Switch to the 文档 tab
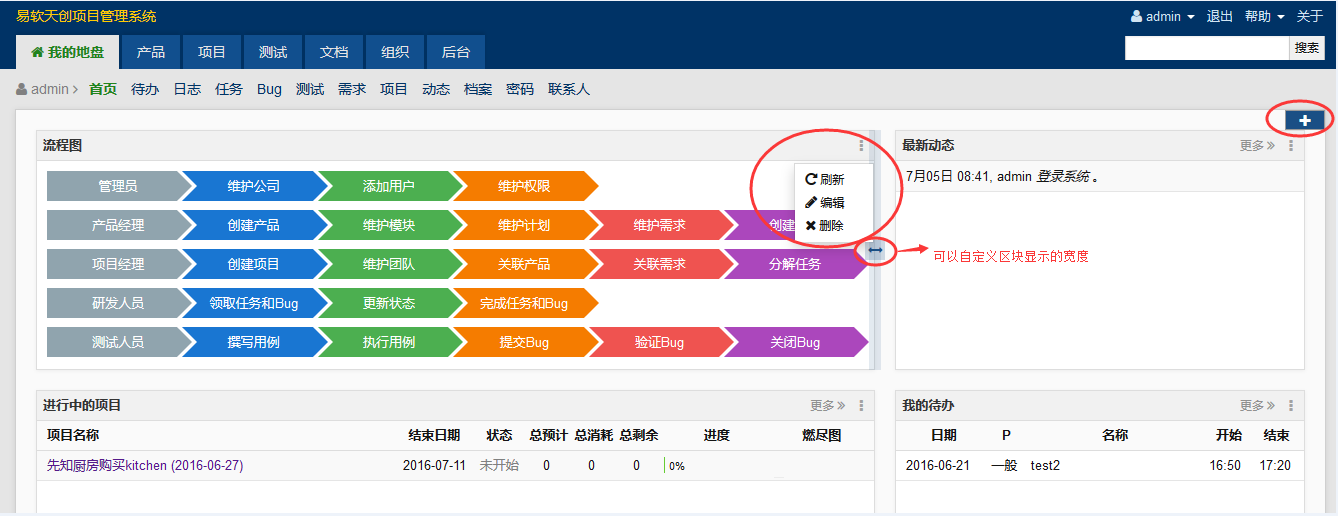The image size is (1338, 516). (x=334, y=53)
